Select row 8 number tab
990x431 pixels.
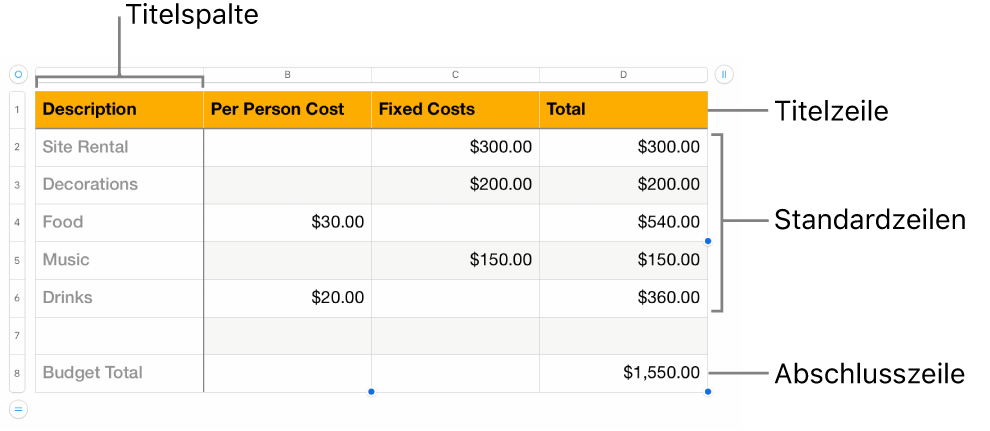[18, 373]
